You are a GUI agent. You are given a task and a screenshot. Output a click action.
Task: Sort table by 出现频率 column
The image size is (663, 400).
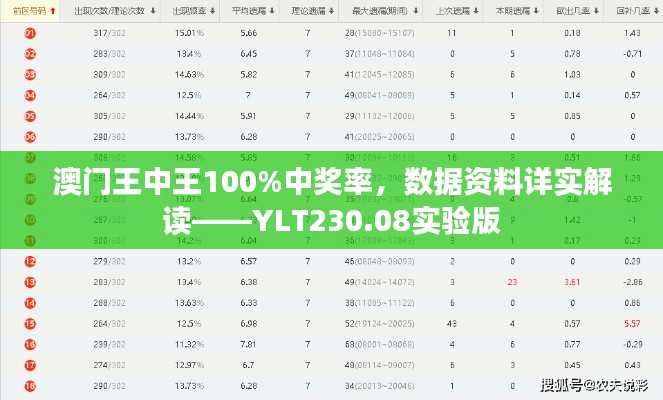191,12
